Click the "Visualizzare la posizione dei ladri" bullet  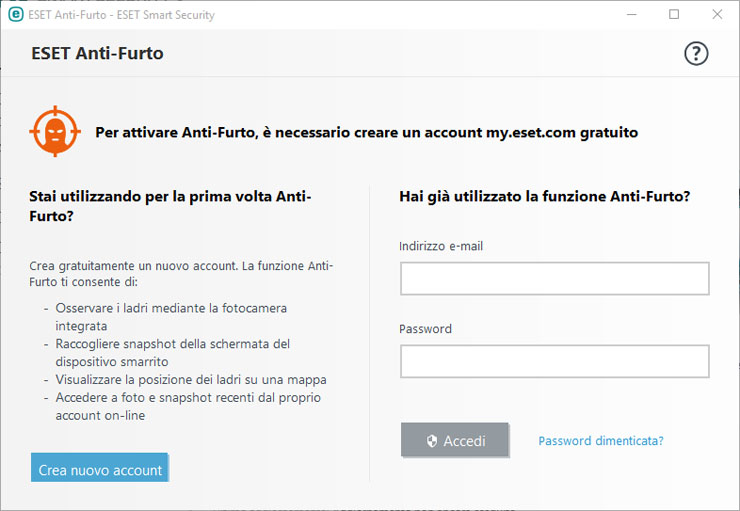click(190, 380)
